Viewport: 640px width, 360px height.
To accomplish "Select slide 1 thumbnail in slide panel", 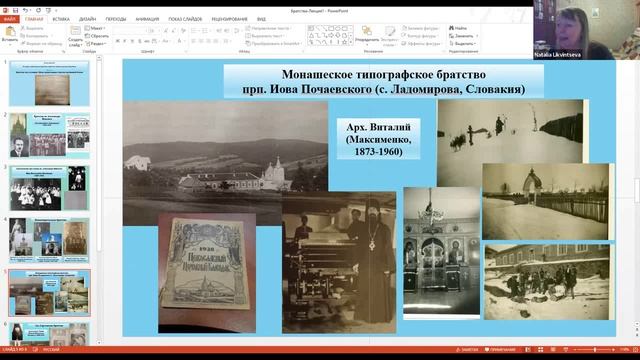I will 49,83.
